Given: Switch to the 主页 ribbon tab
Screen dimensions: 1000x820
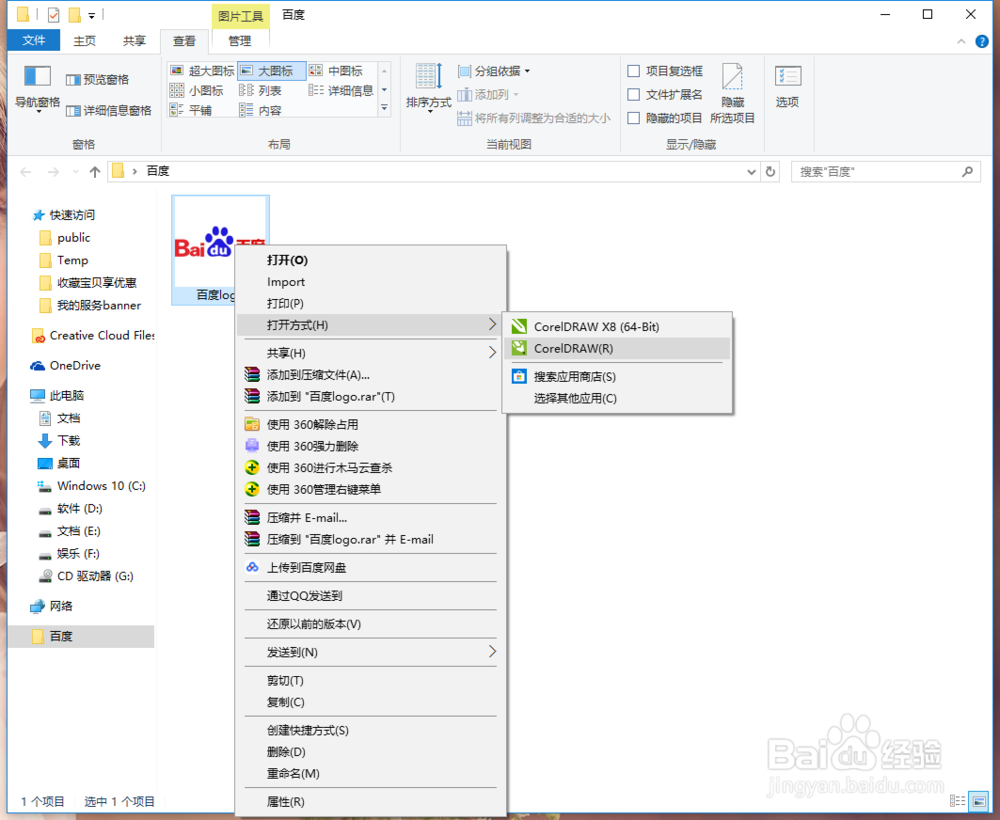Looking at the screenshot, I should pyautogui.click(x=84, y=40).
